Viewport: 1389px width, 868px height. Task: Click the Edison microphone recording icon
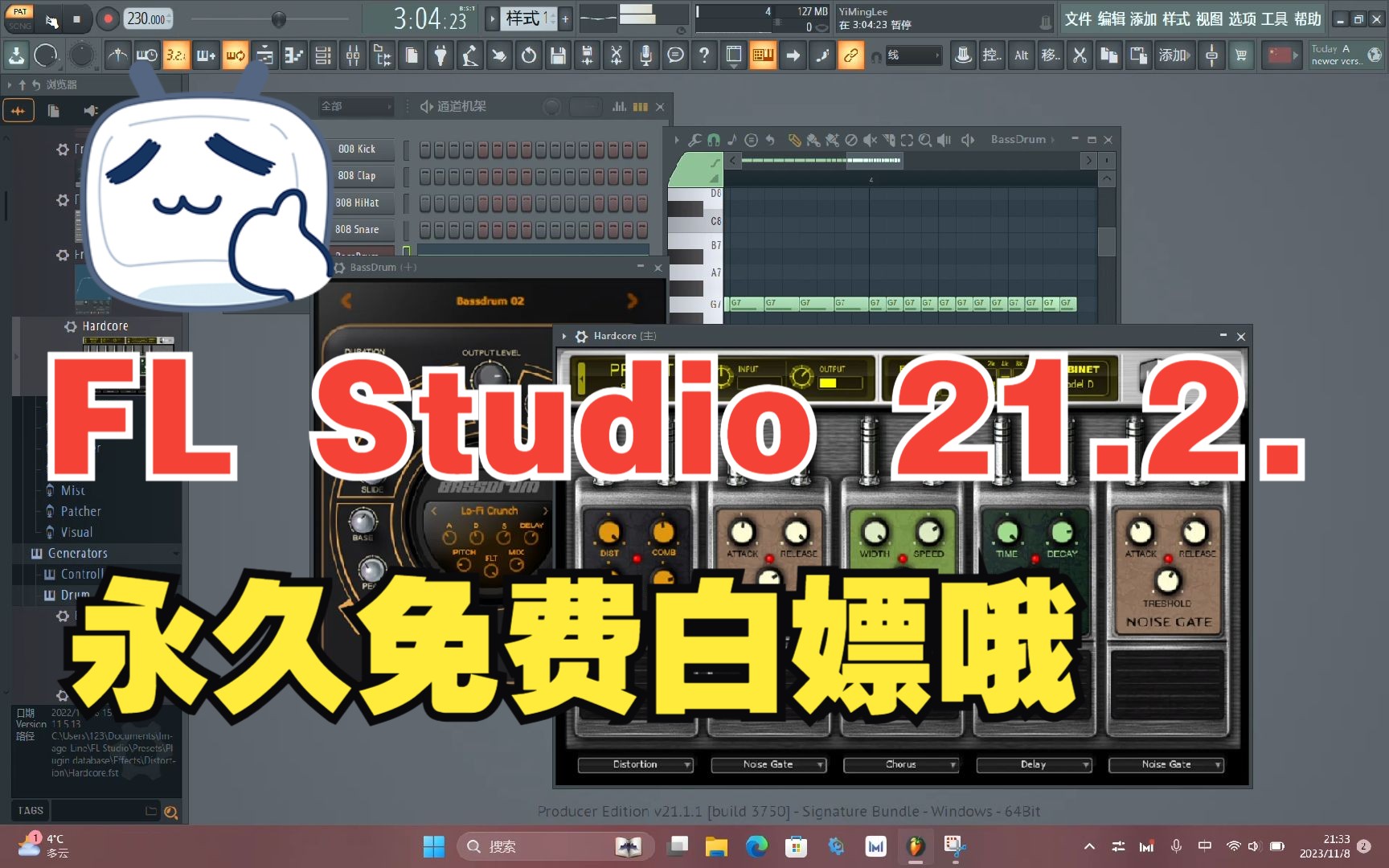[646, 55]
